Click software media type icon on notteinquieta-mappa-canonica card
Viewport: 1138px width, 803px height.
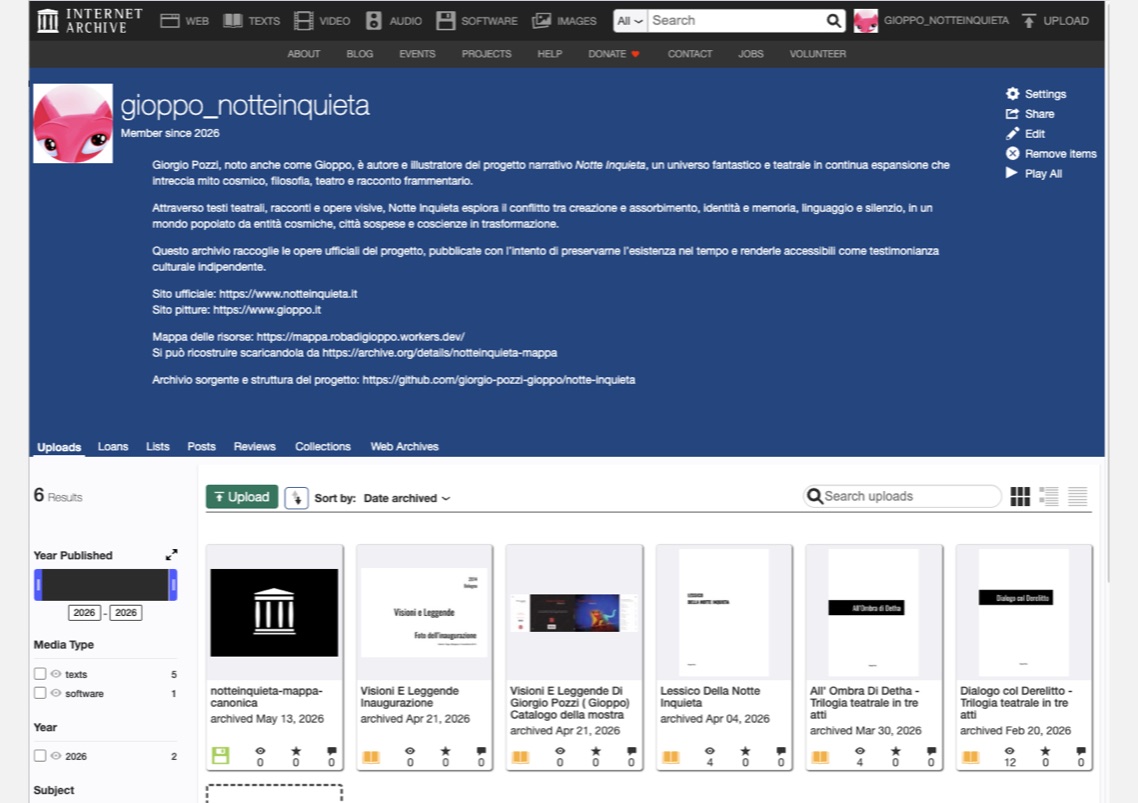(221, 756)
